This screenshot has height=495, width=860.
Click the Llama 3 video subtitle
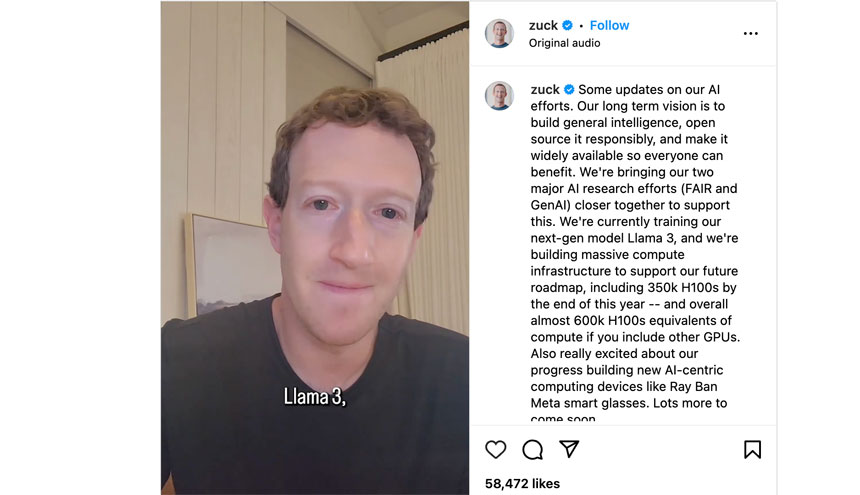tap(315, 396)
